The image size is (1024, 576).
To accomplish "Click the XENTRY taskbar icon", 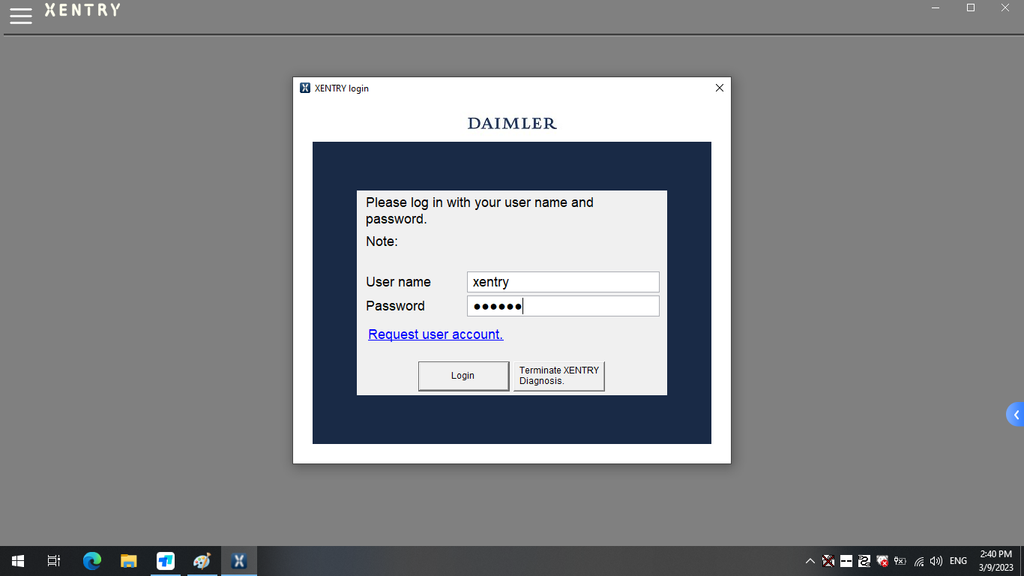I will click(239, 561).
